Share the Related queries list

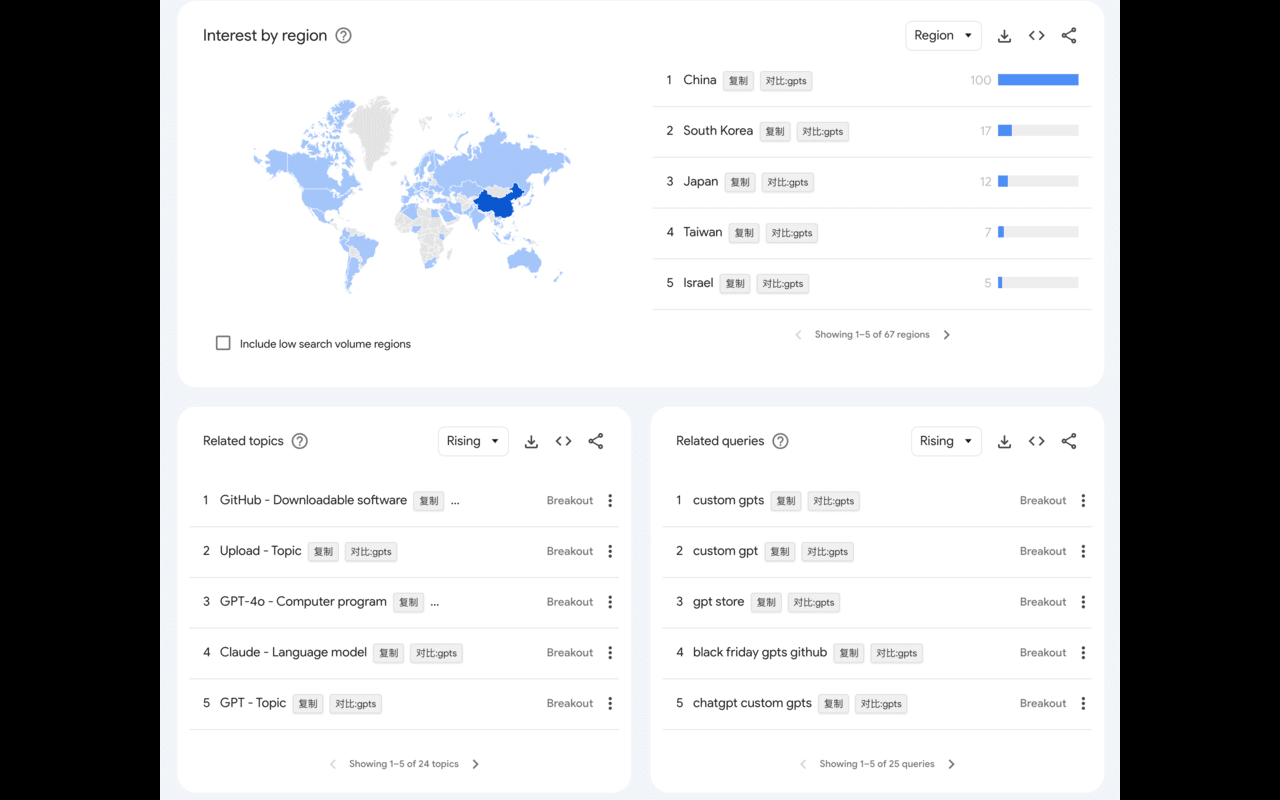[x=1068, y=441]
